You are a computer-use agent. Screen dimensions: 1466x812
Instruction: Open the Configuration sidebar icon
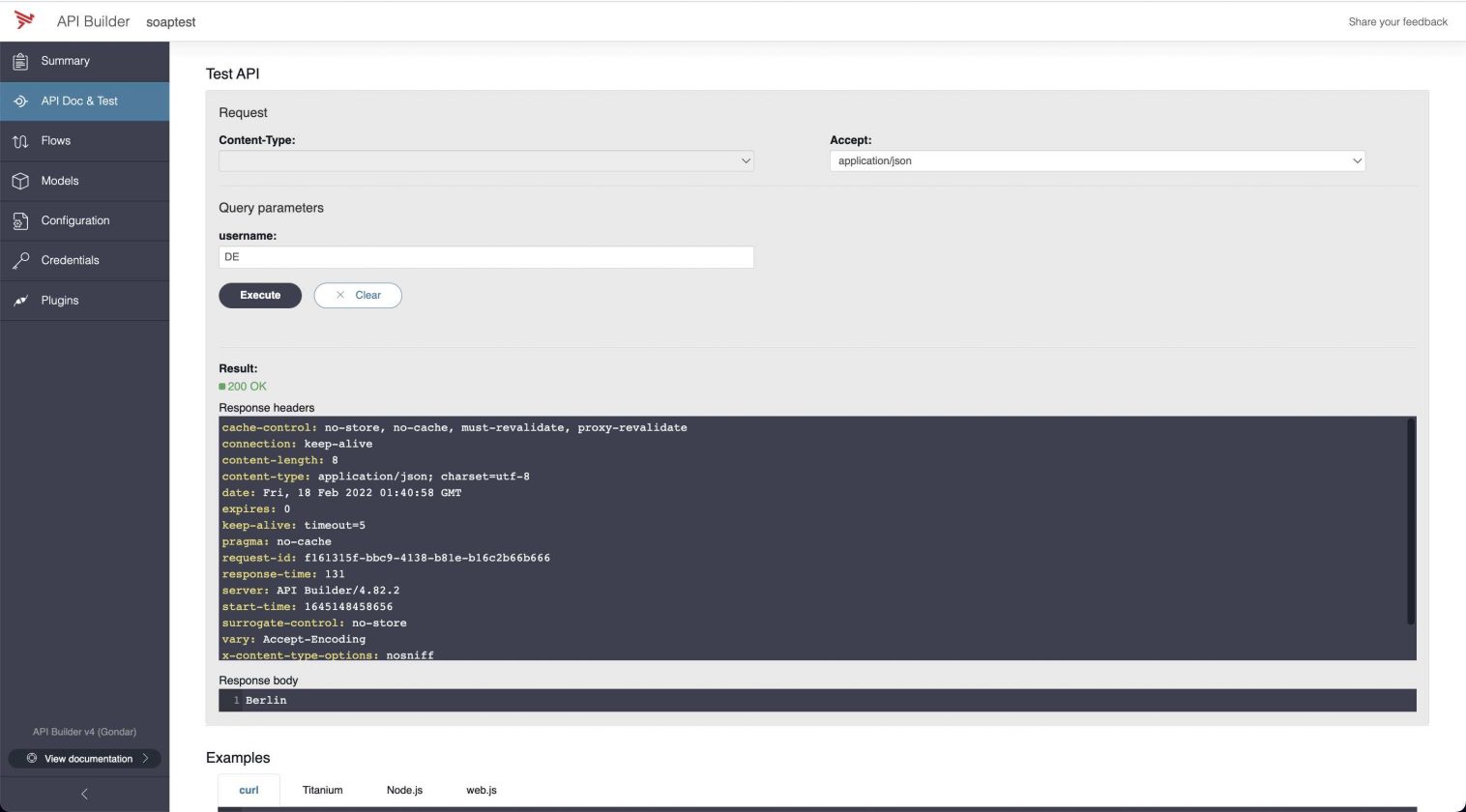pos(20,221)
